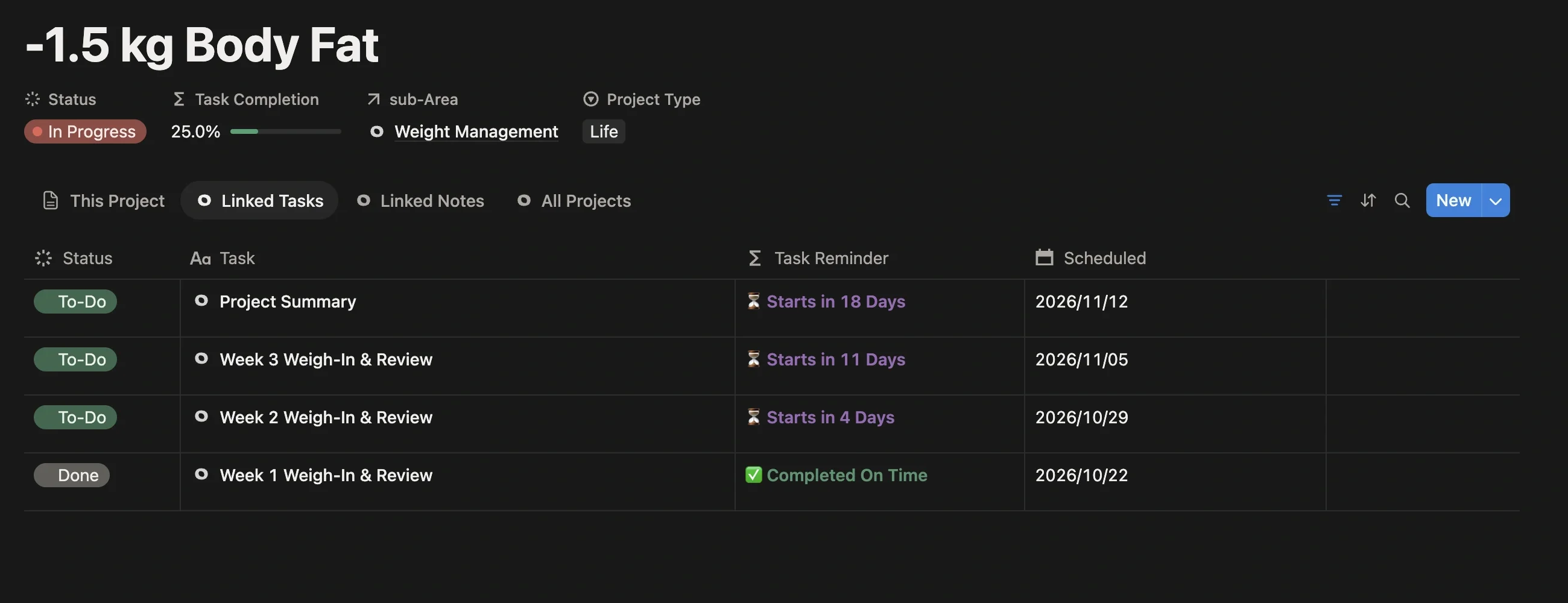Select the Life project type tag

click(x=604, y=131)
